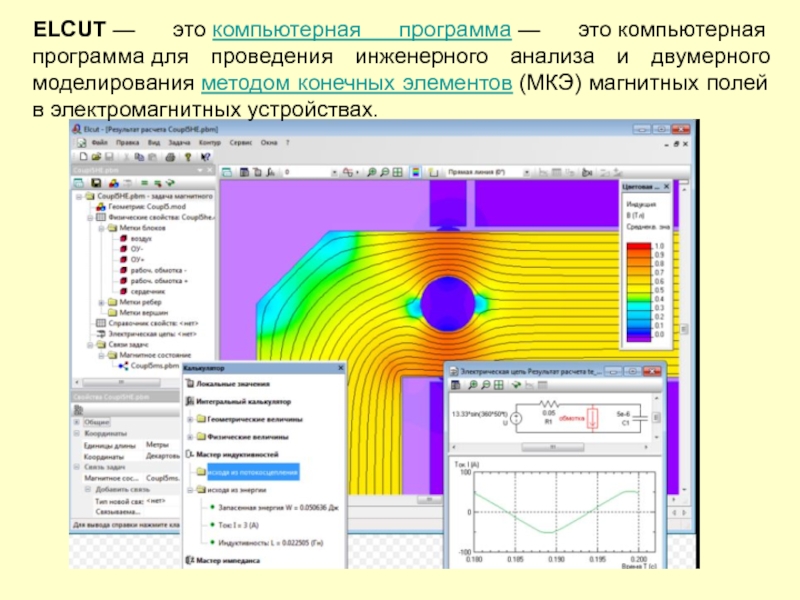Click the contour editing icon next to color map

tap(434, 172)
